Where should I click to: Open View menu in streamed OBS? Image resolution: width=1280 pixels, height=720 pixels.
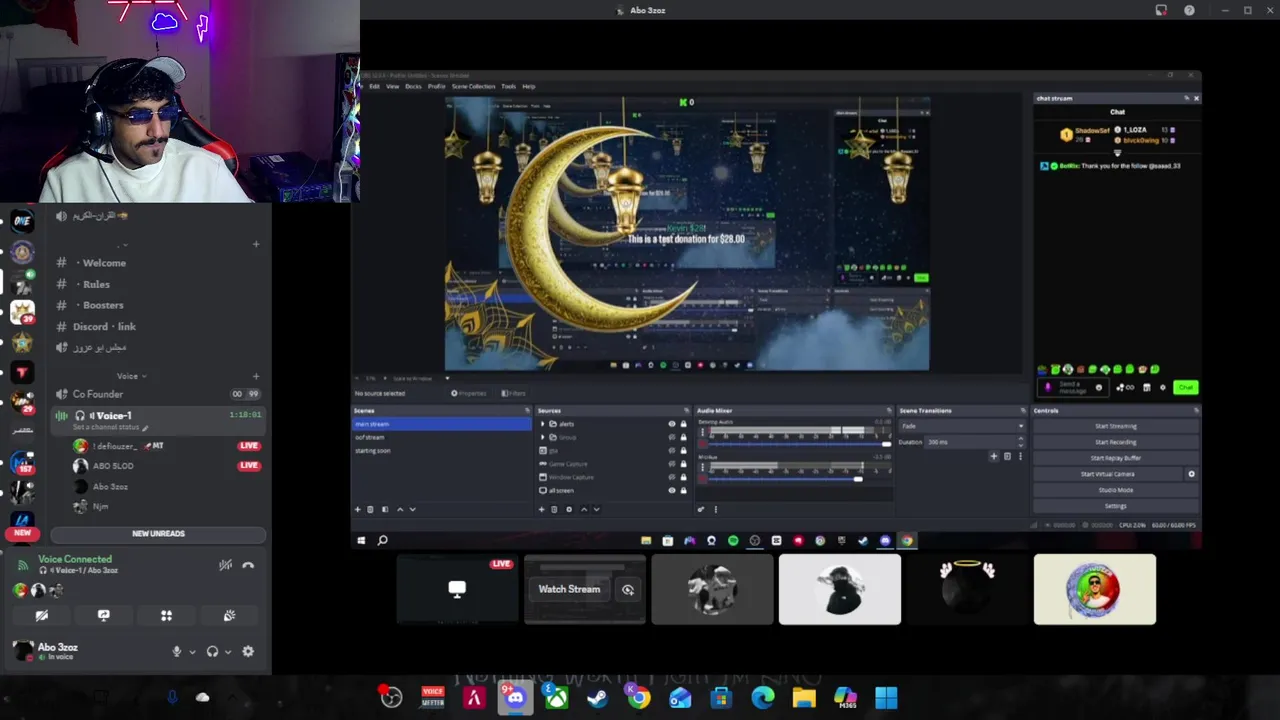[x=392, y=87]
